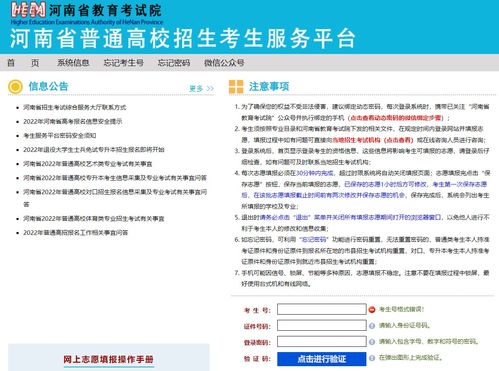This screenshot has height=371, width=499.
Task: Click the info icon next to 登录密码 field
Action: pyautogui.click(x=372, y=342)
